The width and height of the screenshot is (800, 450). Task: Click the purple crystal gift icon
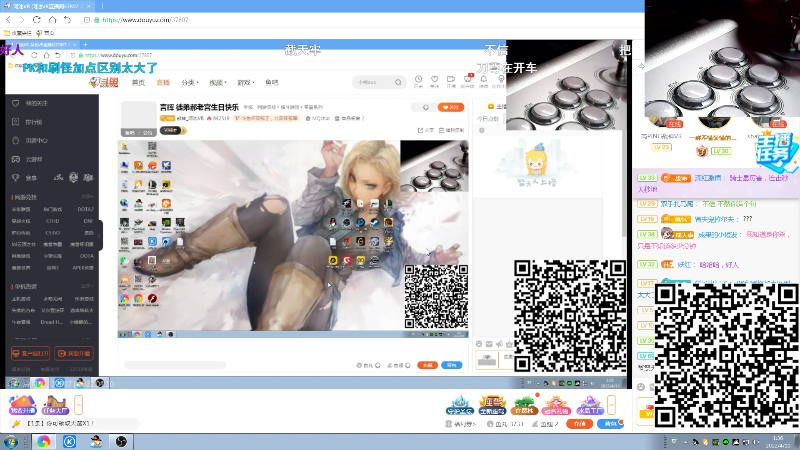pos(589,405)
